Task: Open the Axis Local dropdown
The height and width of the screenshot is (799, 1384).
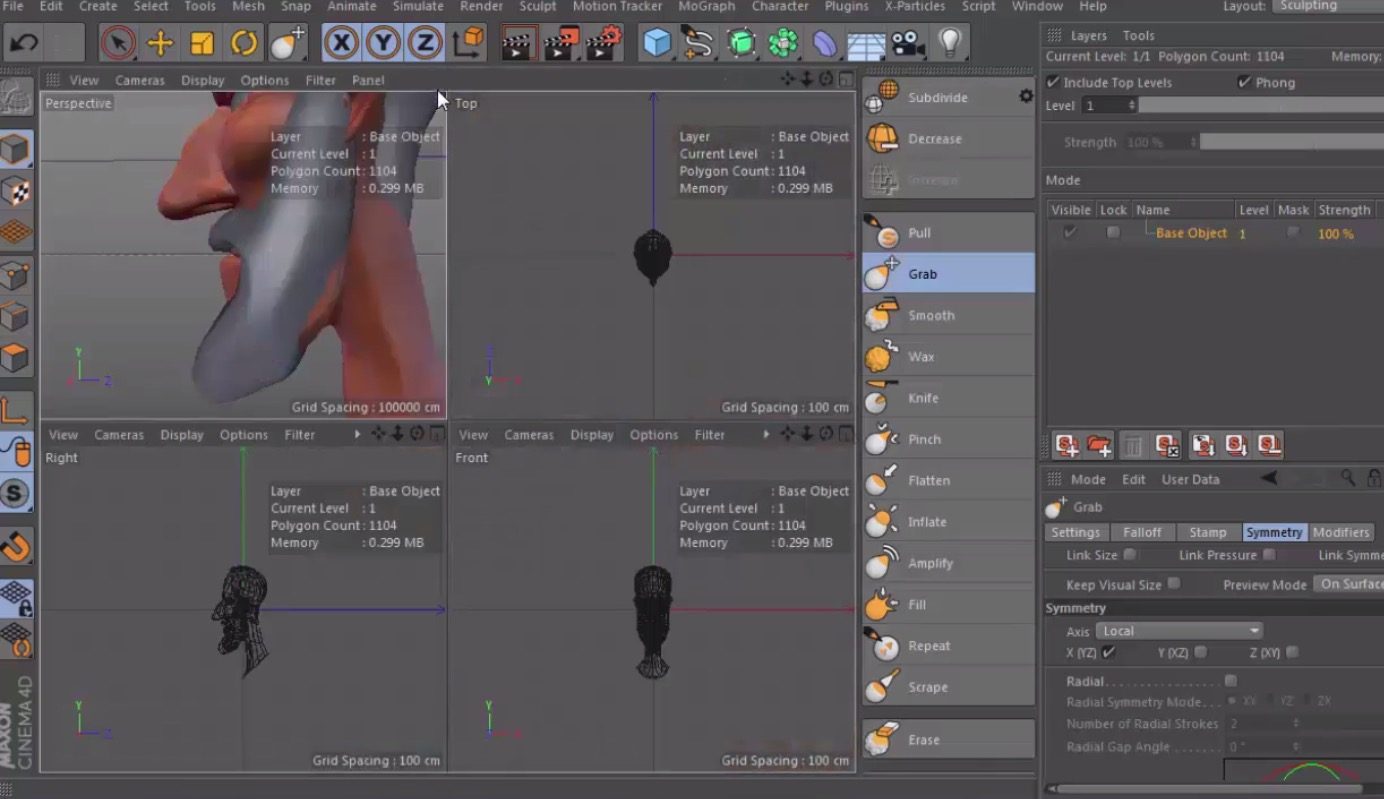Action: click(x=1179, y=631)
